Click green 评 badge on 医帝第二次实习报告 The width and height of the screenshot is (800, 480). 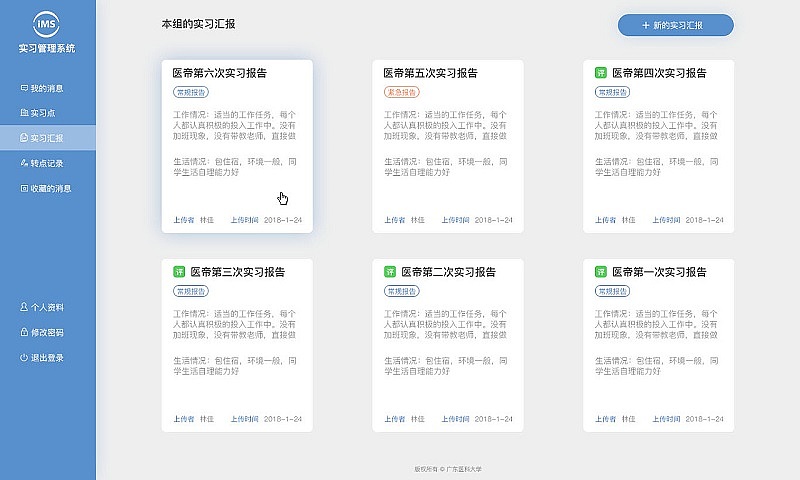point(390,272)
